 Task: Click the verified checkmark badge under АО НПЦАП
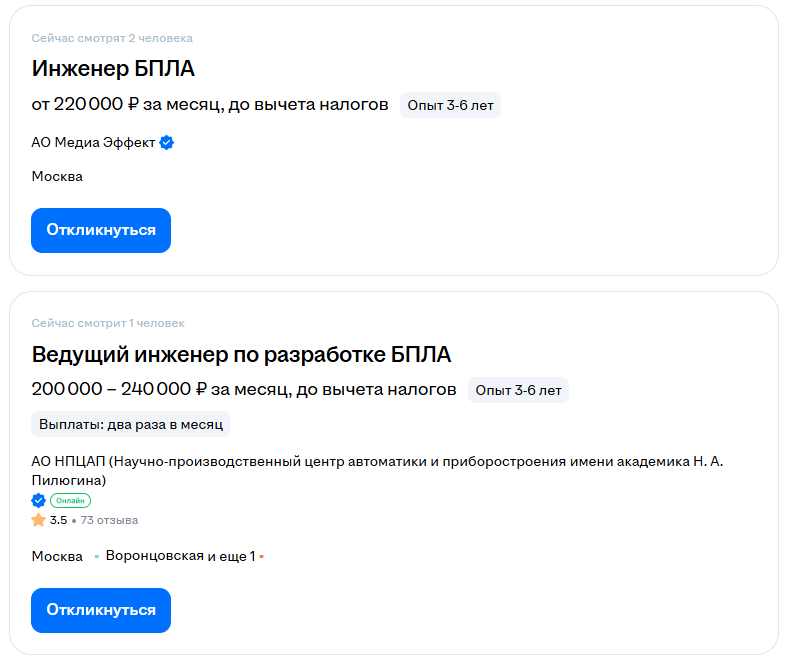coord(39,500)
